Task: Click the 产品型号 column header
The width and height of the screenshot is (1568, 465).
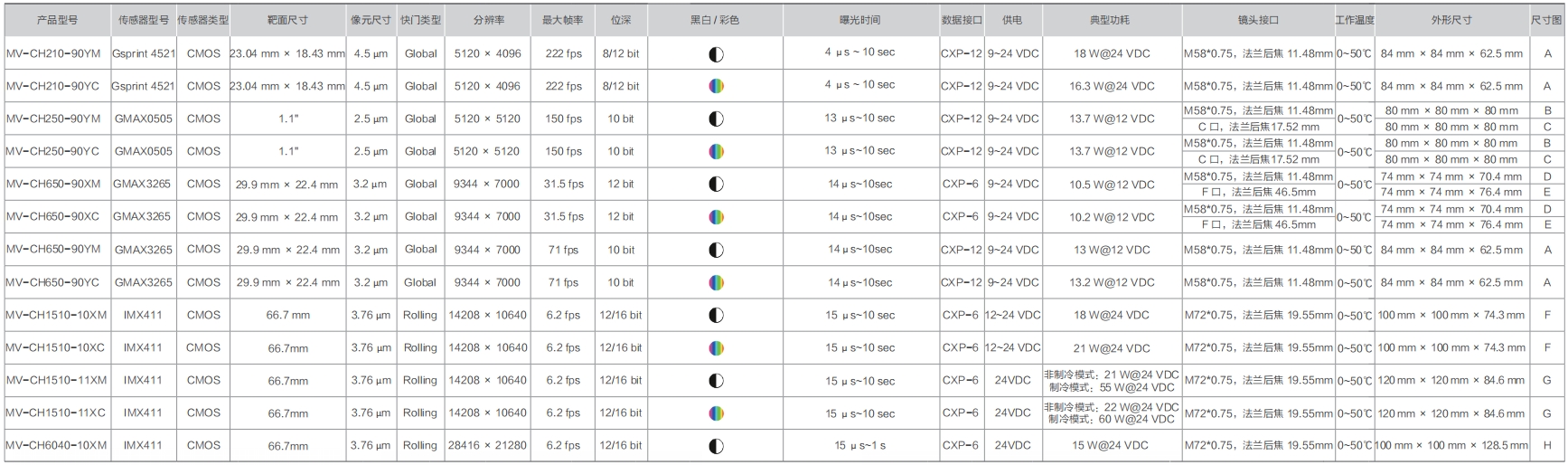Action: [x=57, y=20]
